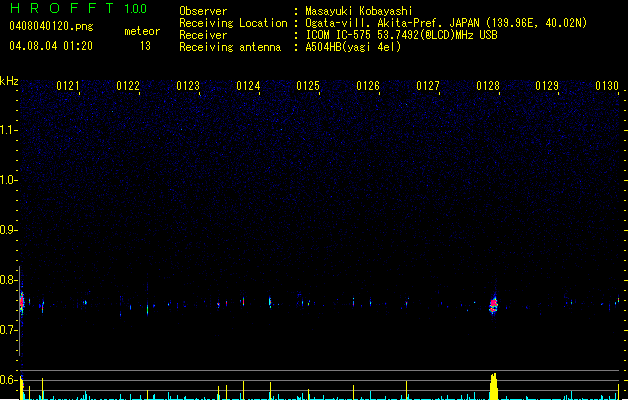The height and width of the screenshot is (400, 629).
Task: Click the time marker 0128
Action: [488, 86]
